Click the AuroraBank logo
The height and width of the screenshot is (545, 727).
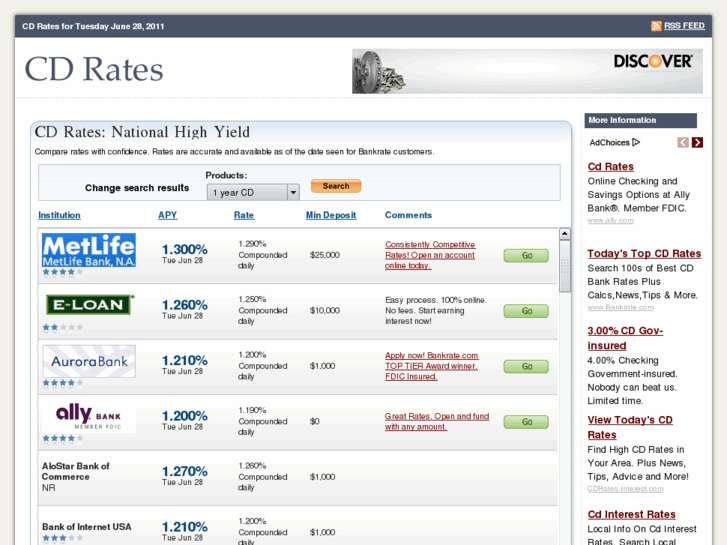point(88,360)
